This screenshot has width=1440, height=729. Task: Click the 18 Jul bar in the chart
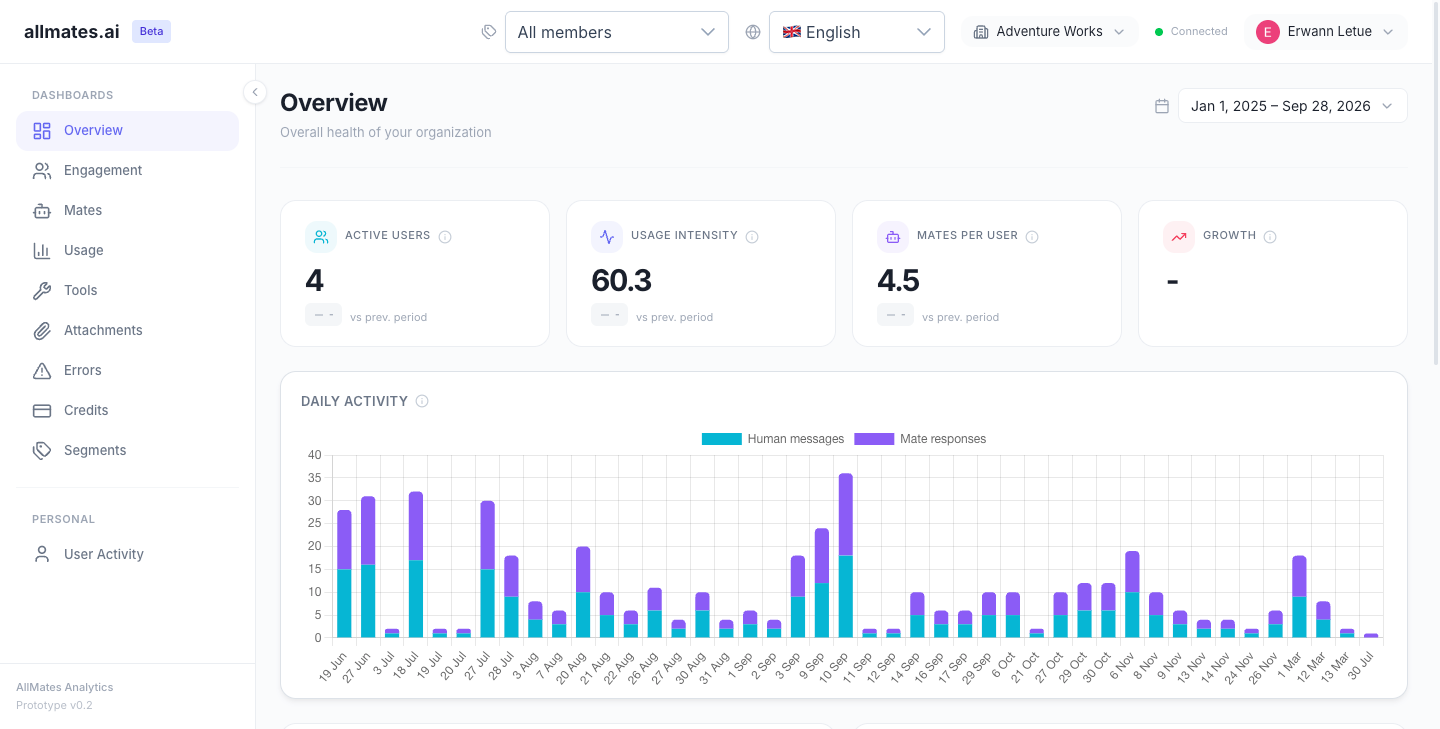coord(416,565)
